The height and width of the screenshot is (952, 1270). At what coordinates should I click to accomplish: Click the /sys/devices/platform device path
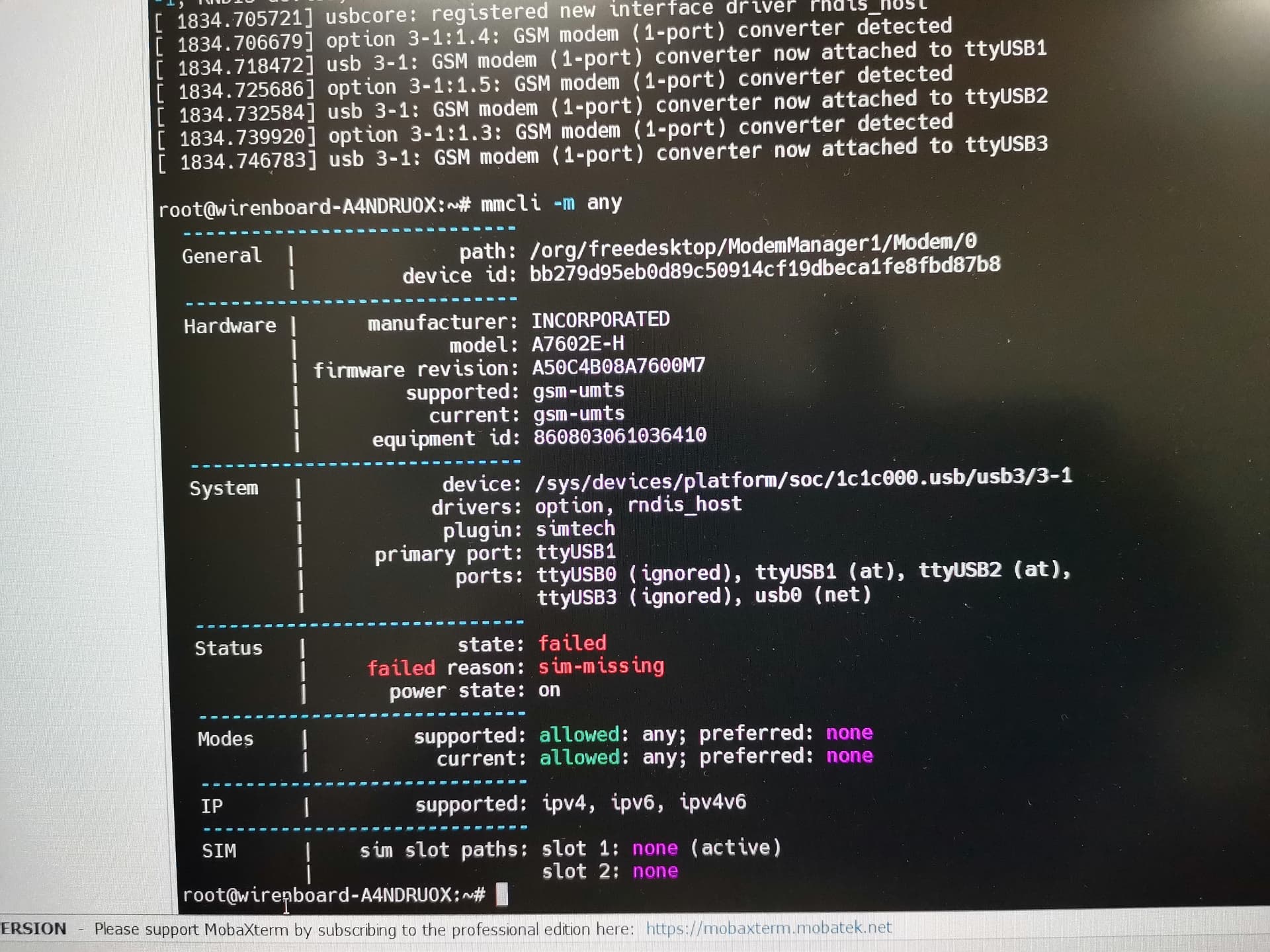[803, 479]
